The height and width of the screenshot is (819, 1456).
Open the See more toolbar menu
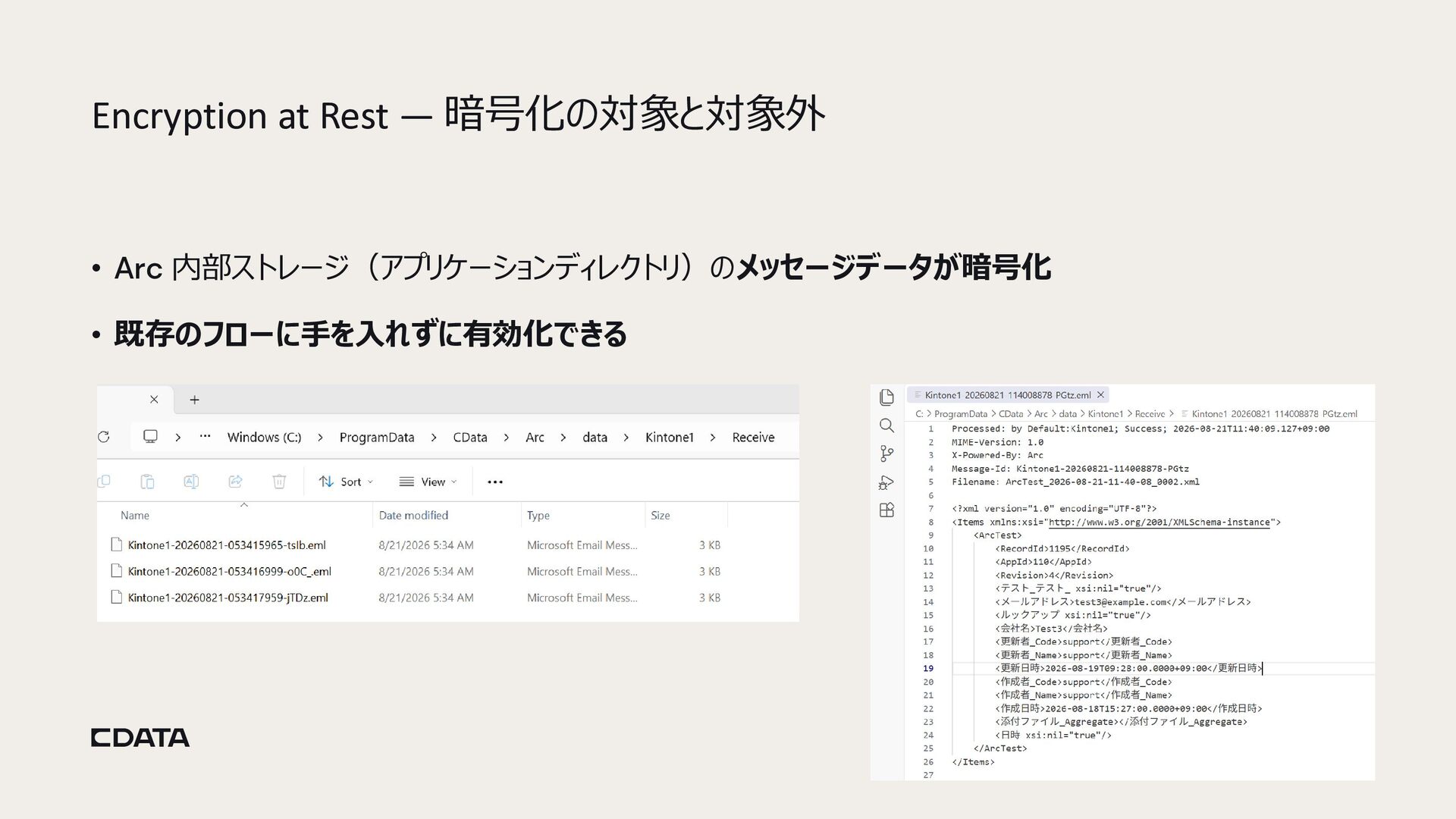click(x=495, y=482)
